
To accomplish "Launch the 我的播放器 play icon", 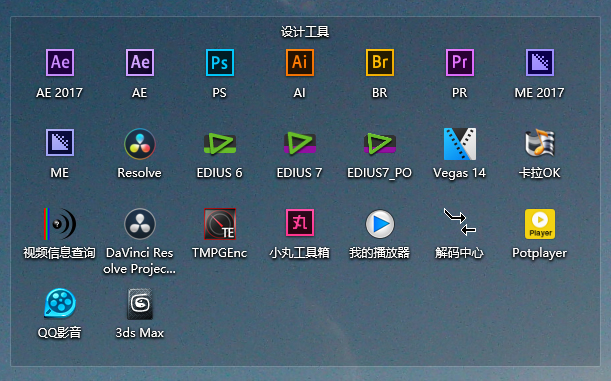I will [x=380, y=224].
